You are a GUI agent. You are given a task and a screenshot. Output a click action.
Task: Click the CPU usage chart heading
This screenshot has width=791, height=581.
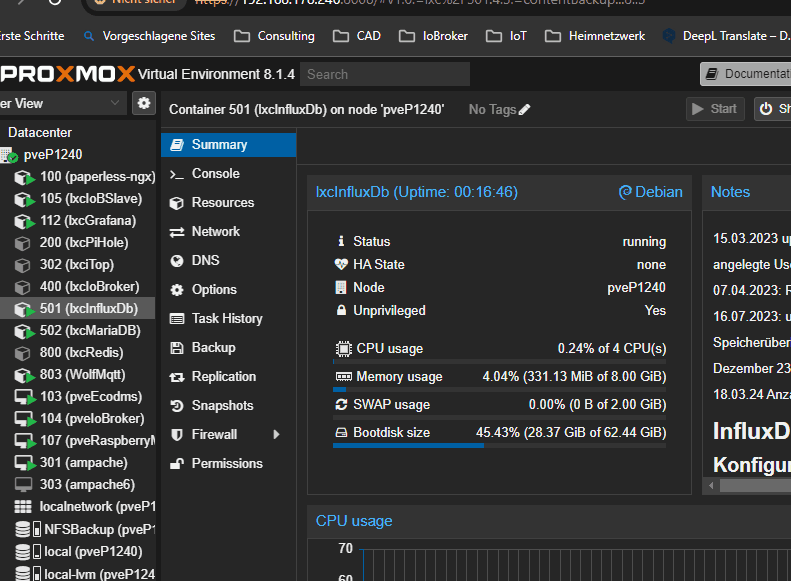[x=354, y=521]
